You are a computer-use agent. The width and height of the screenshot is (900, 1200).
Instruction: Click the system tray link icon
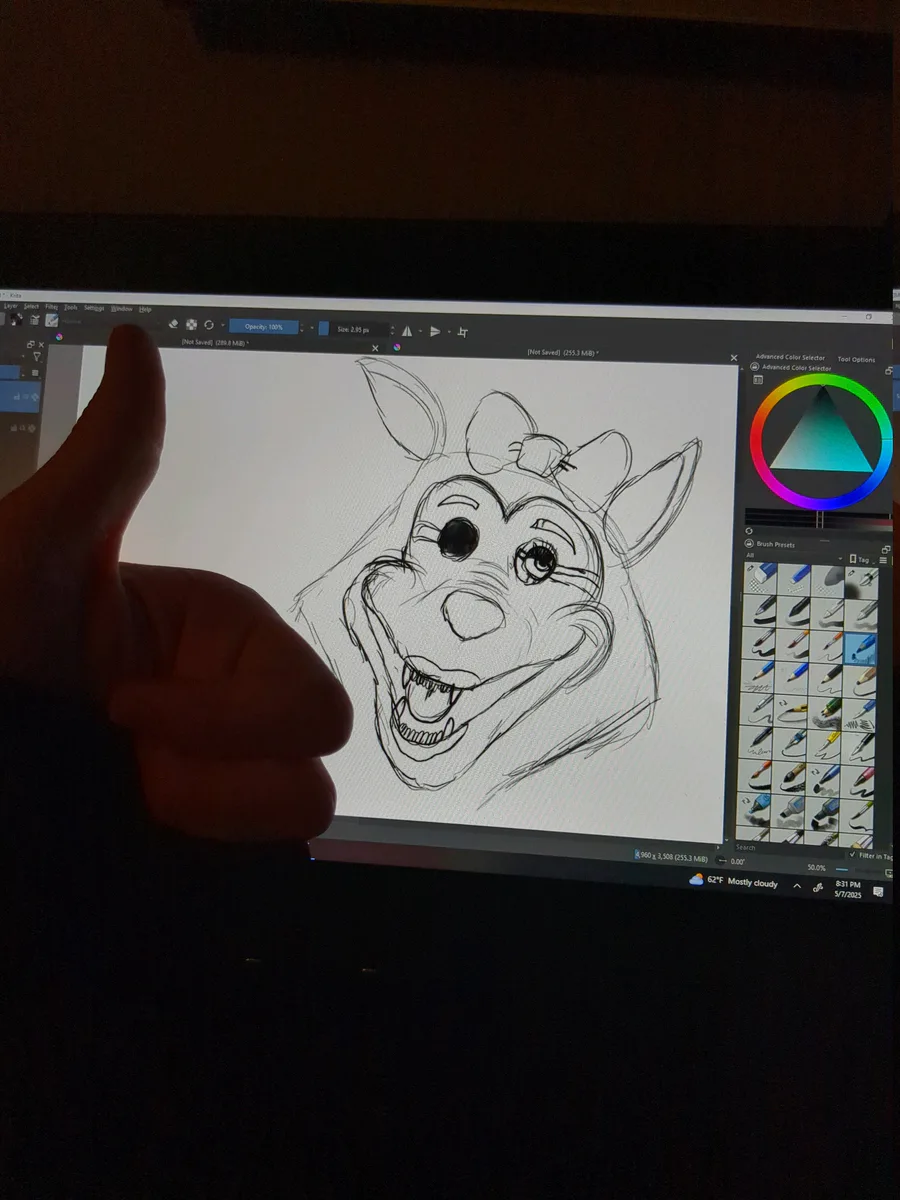coord(817,887)
